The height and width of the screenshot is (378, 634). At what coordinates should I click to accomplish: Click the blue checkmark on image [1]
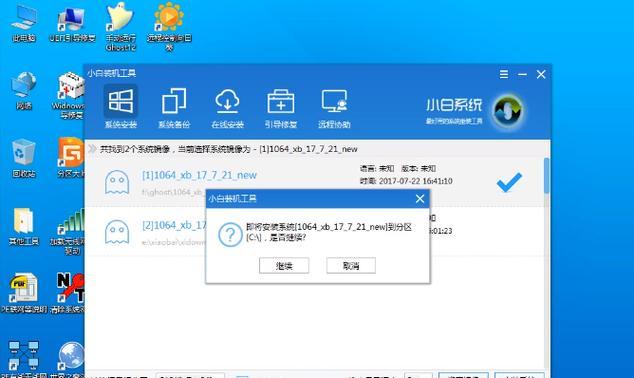(x=509, y=182)
